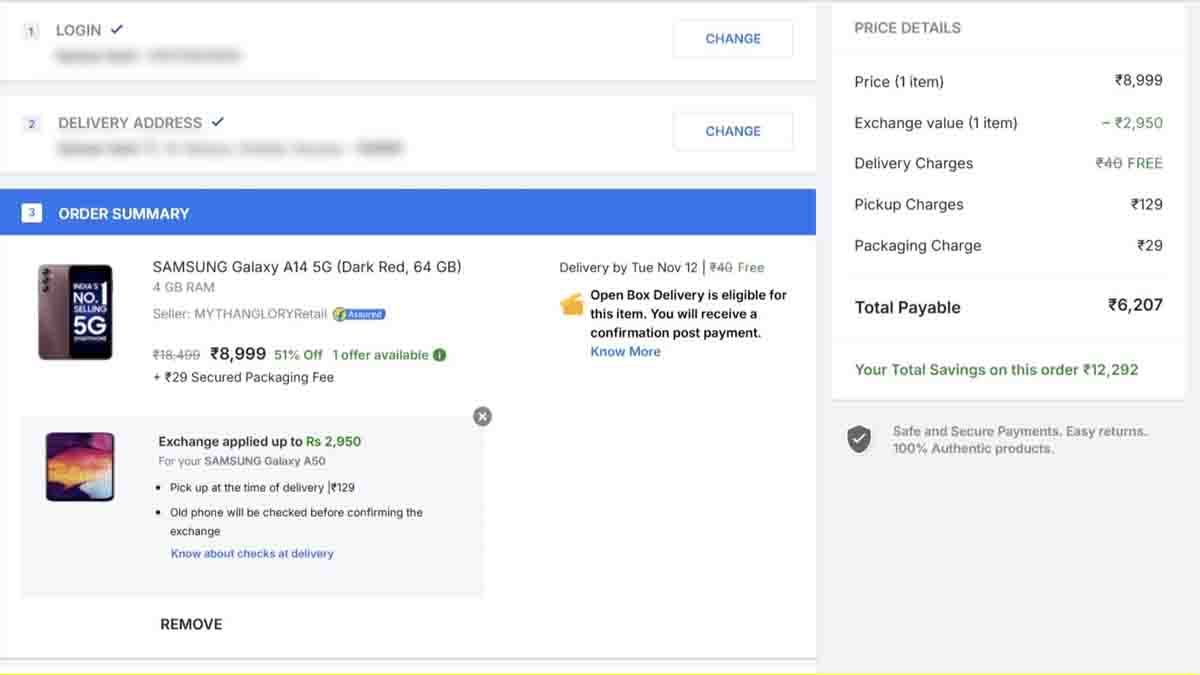Click the step 2 number badge for Delivery Address
The image size is (1200, 675).
coord(31,124)
